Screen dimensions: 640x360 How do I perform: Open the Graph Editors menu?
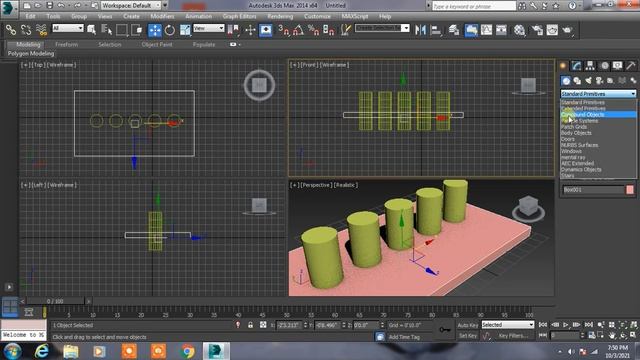(x=239, y=16)
